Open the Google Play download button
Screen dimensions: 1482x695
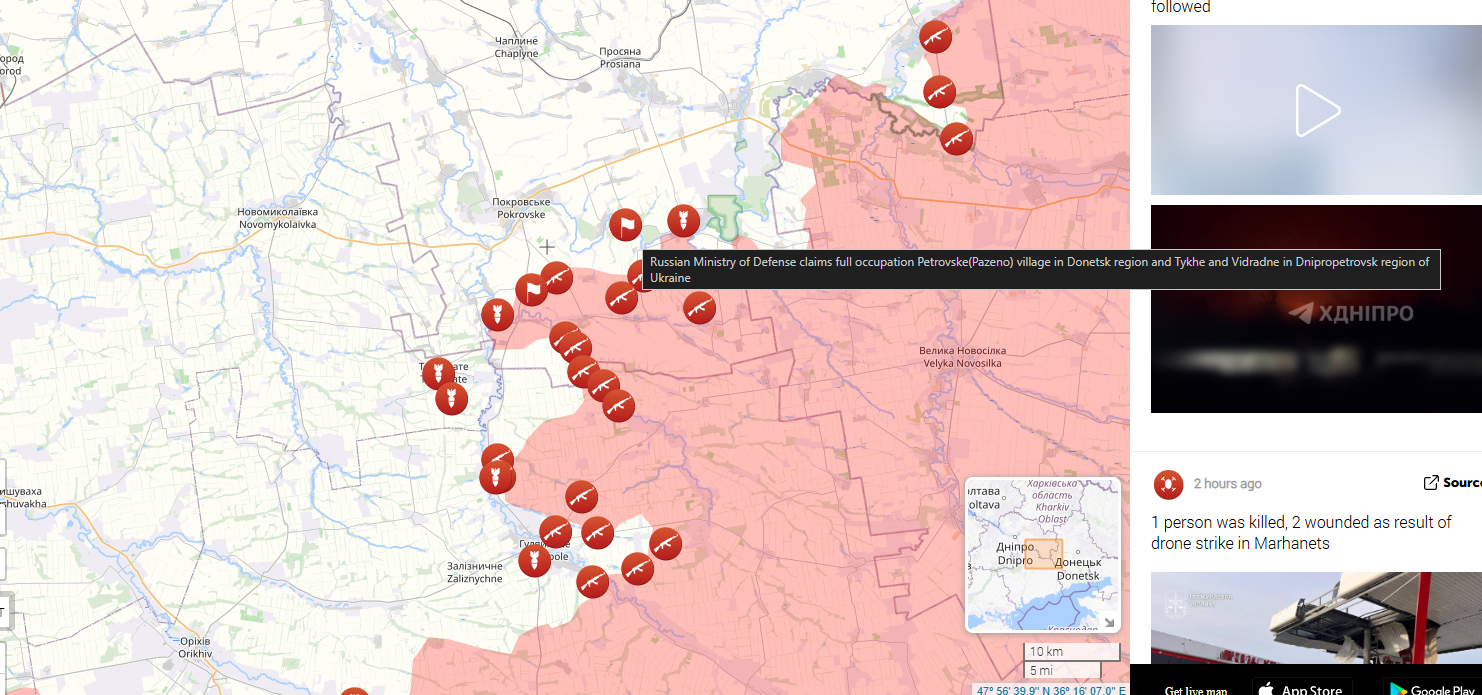[x=1433, y=690]
